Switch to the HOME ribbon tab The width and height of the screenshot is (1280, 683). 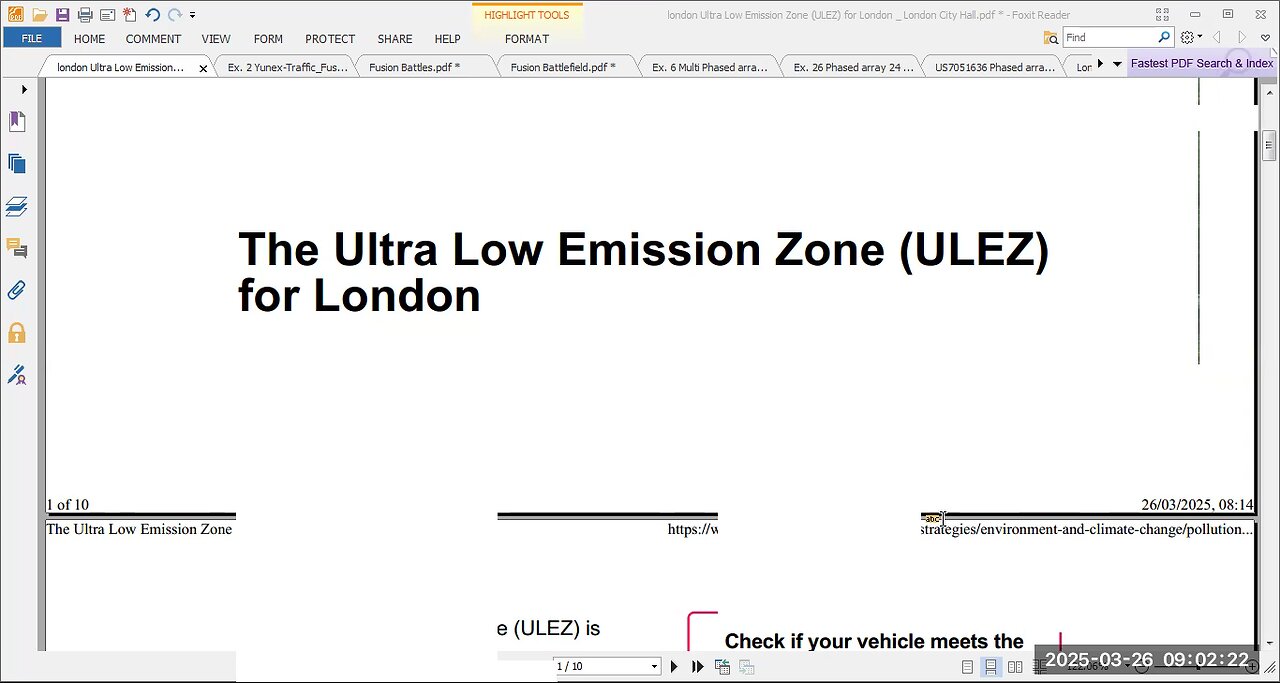[x=89, y=39]
